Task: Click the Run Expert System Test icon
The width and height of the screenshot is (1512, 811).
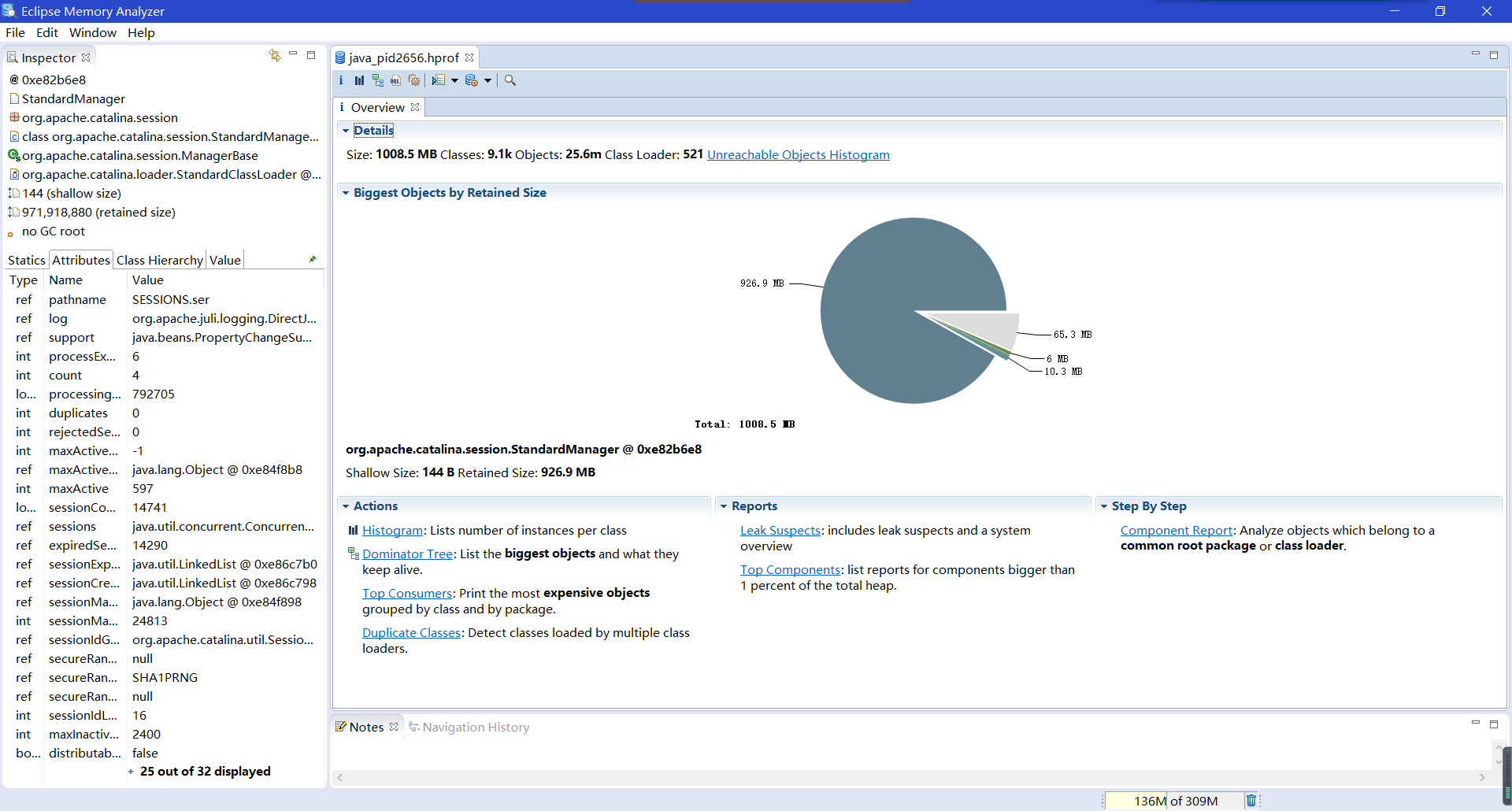Action: 439,80
